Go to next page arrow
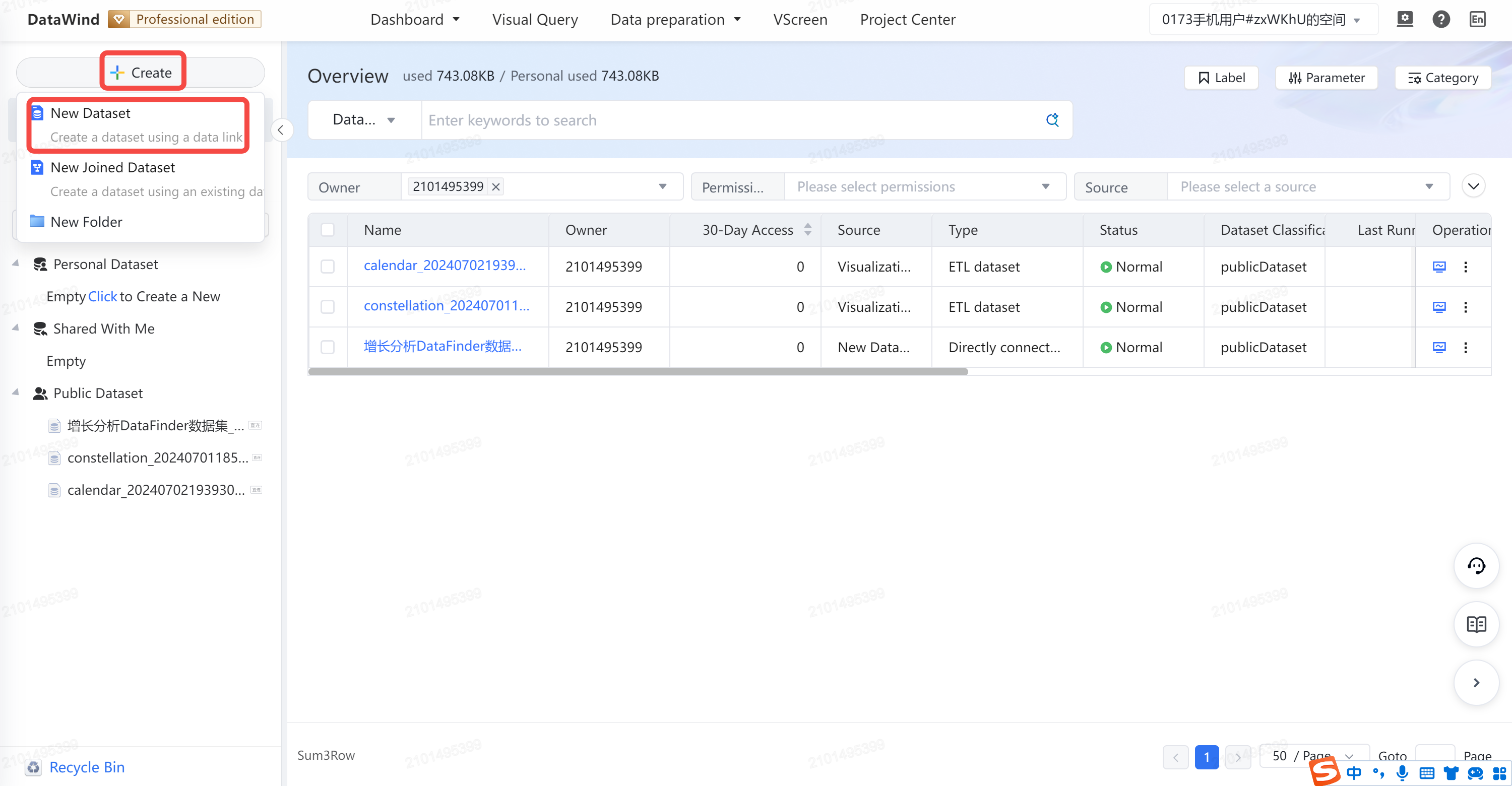Image resolution: width=1512 pixels, height=786 pixels. [1238, 757]
